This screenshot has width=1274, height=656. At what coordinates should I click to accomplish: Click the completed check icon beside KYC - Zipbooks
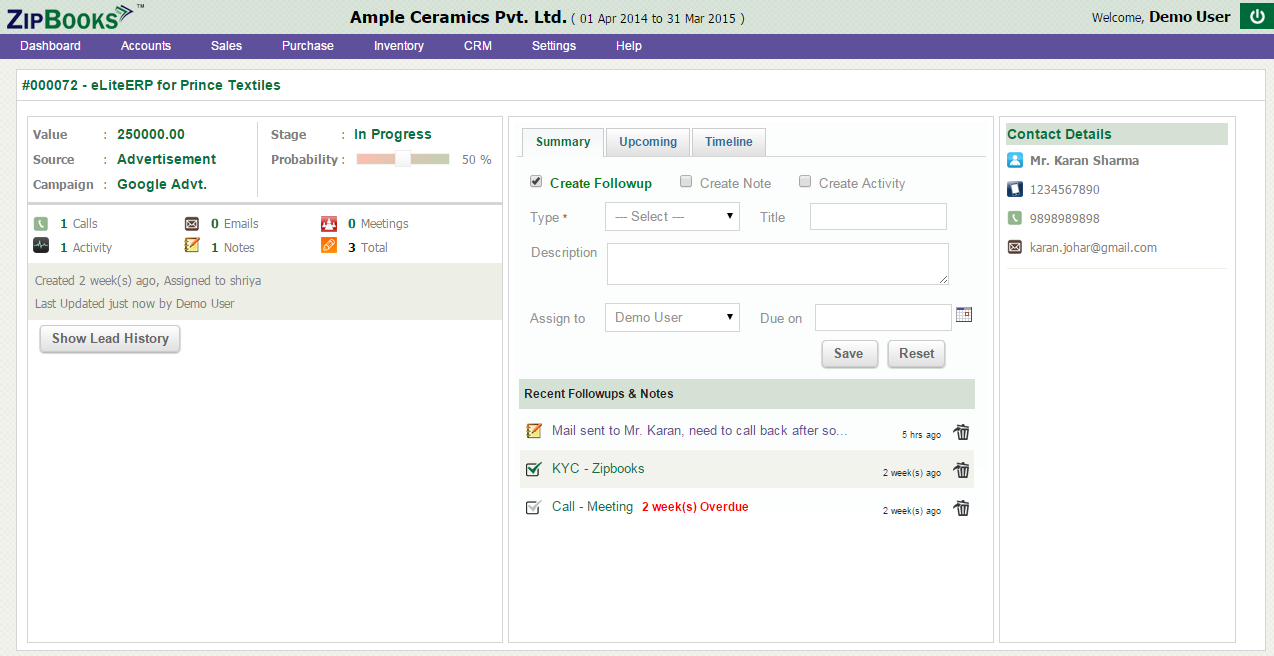coord(534,469)
